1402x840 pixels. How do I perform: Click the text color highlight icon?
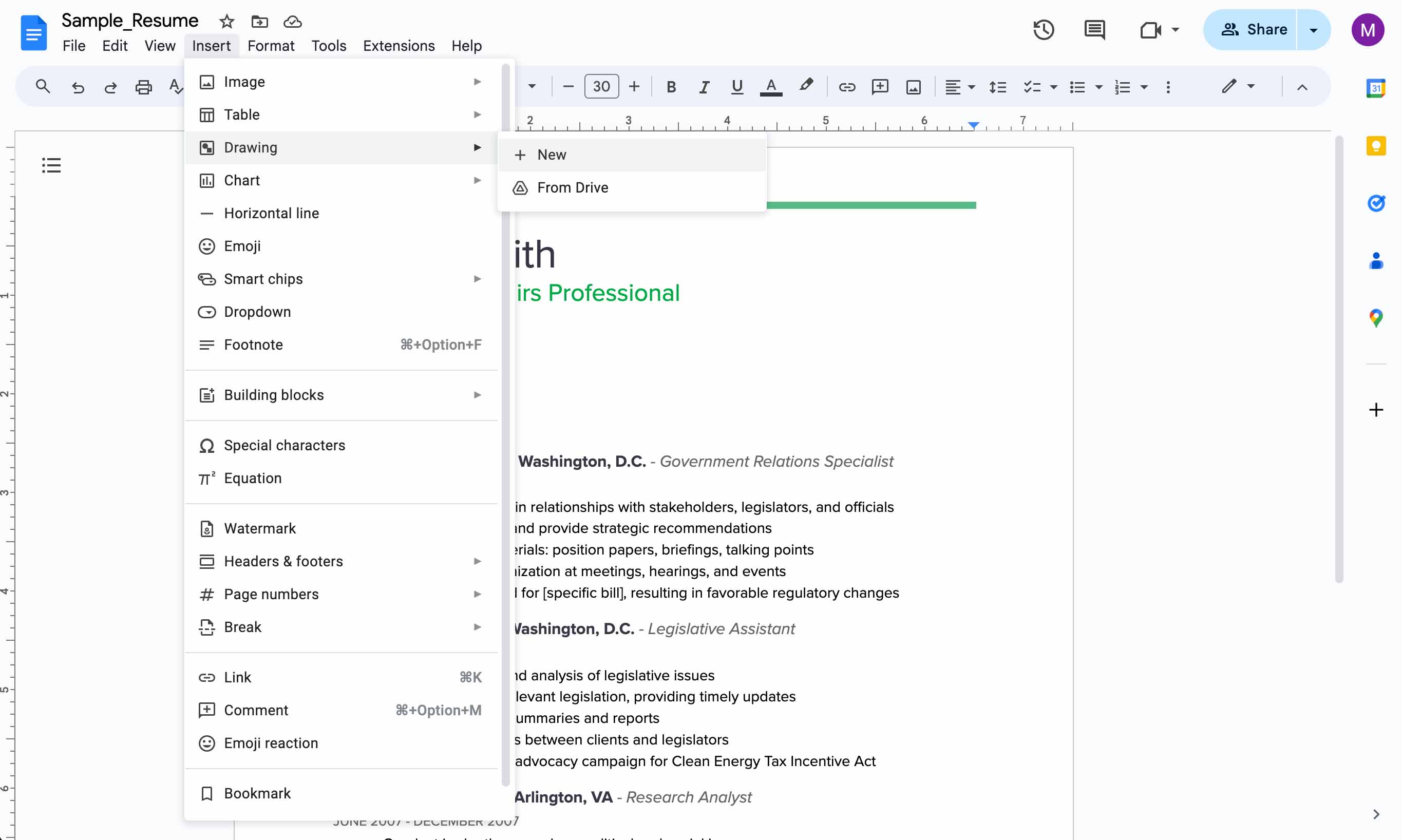click(806, 87)
